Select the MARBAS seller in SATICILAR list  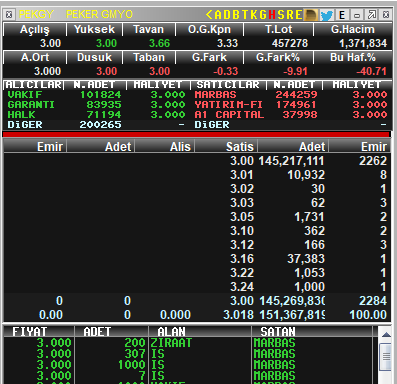click(x=290, y=95)
